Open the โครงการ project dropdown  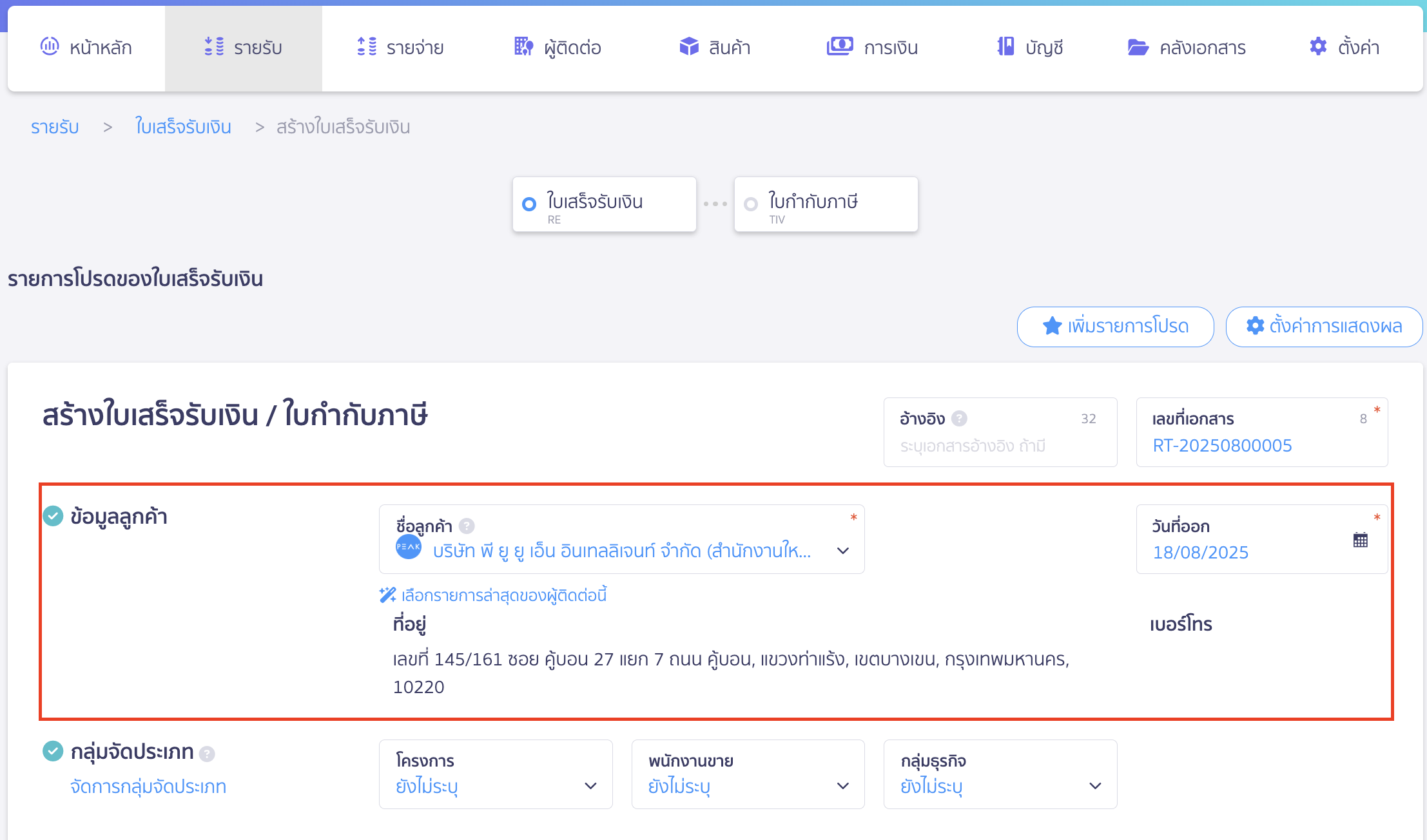tap(496, 774)
